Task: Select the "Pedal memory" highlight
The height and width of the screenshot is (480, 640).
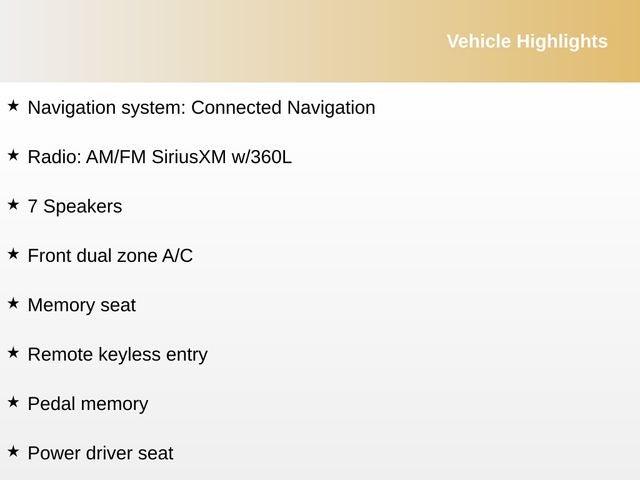Action: tap(87, 404)
